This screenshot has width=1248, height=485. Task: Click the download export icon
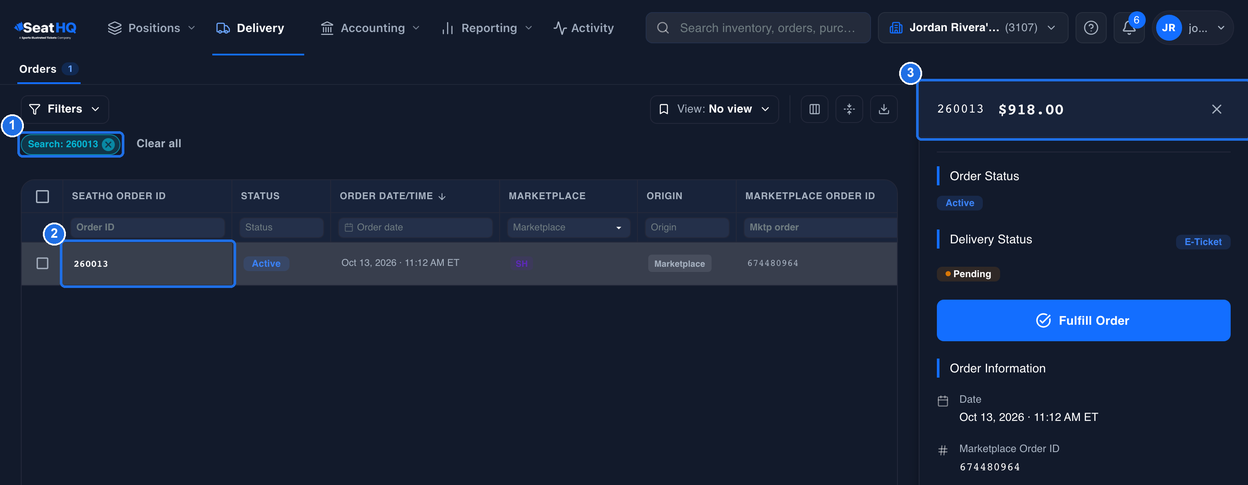(884, 109)
